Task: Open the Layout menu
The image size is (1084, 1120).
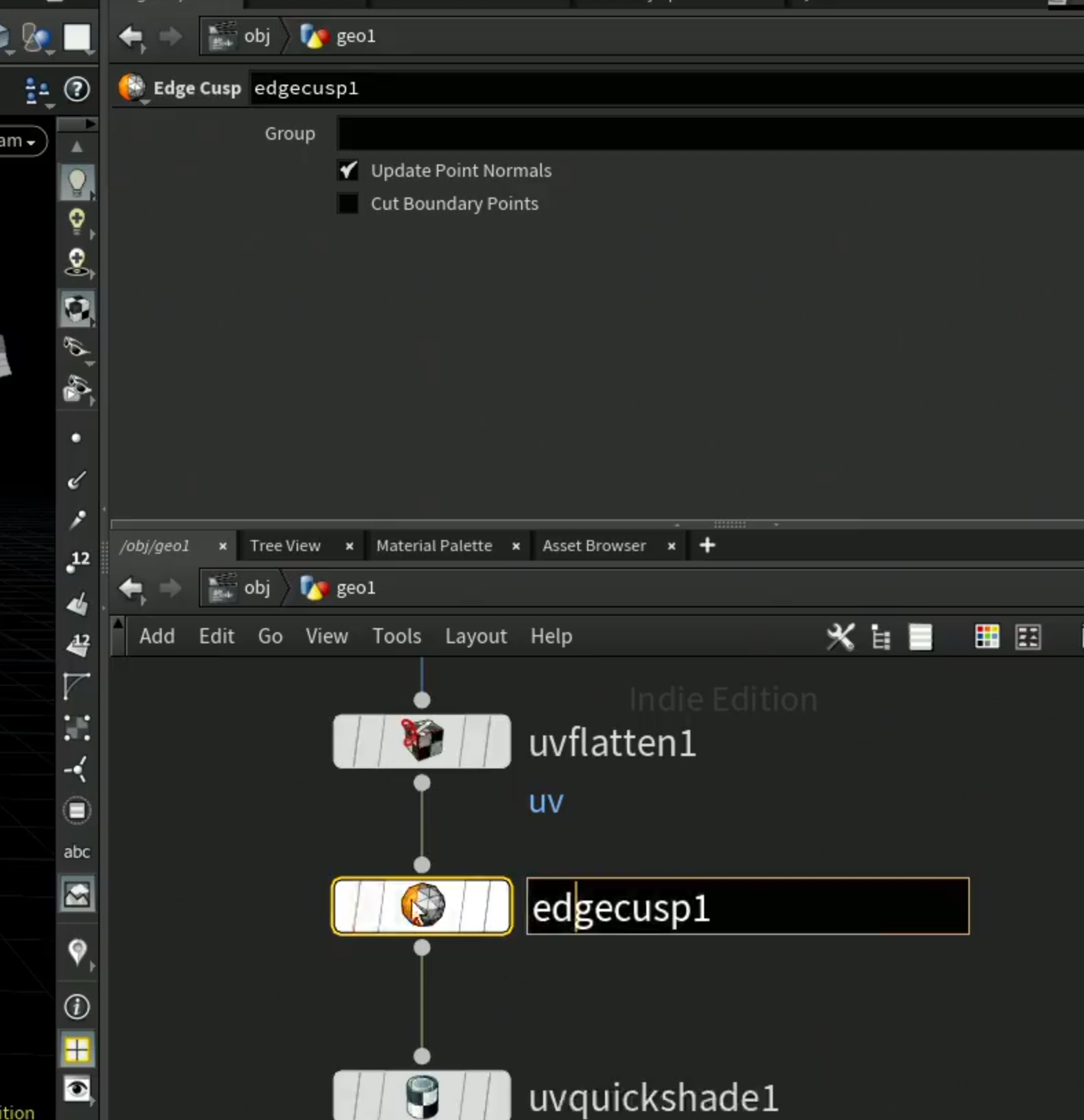Action: pyautogui.click(x=476, y=636)
